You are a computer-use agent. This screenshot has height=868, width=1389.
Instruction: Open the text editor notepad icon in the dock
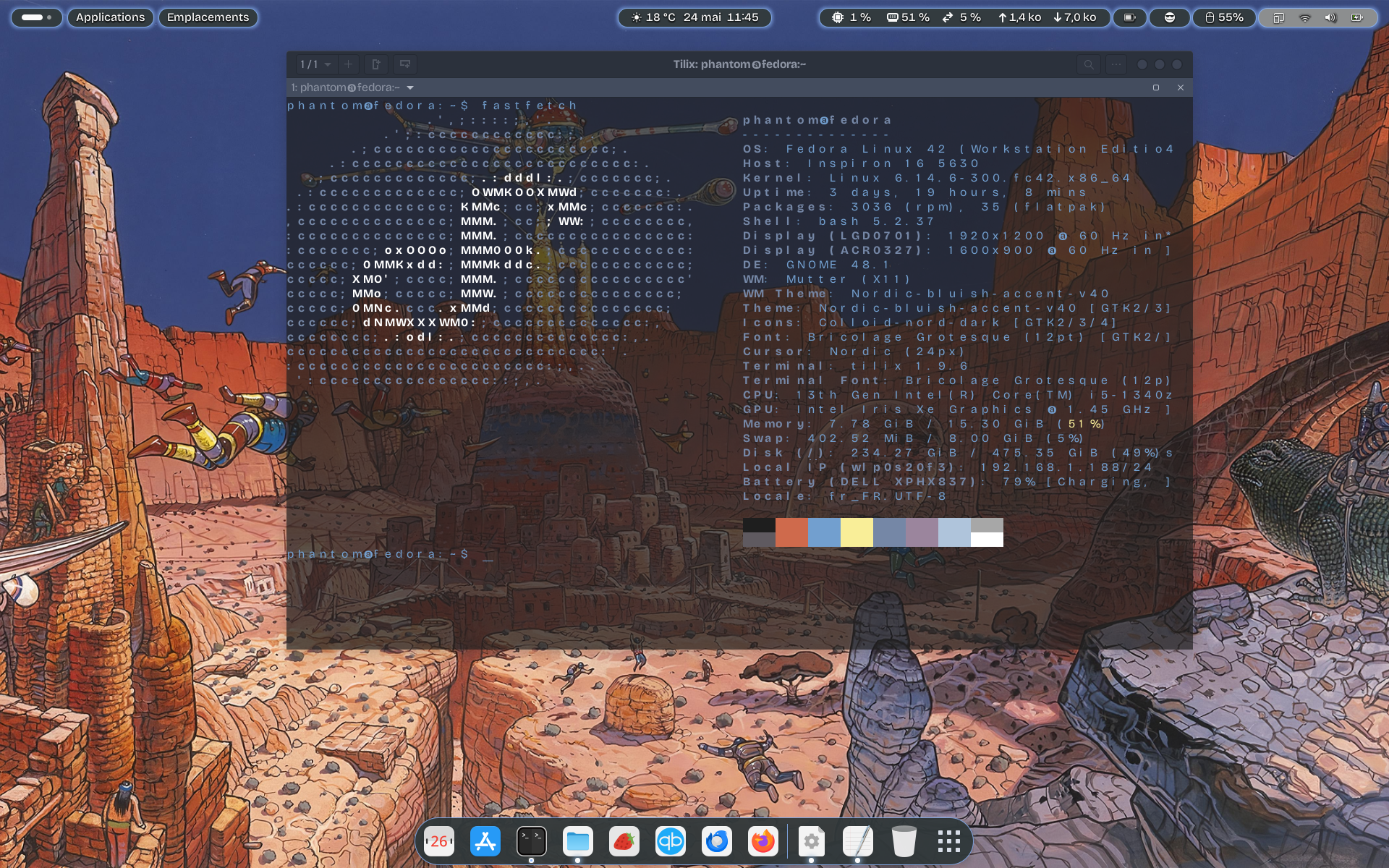858,841
